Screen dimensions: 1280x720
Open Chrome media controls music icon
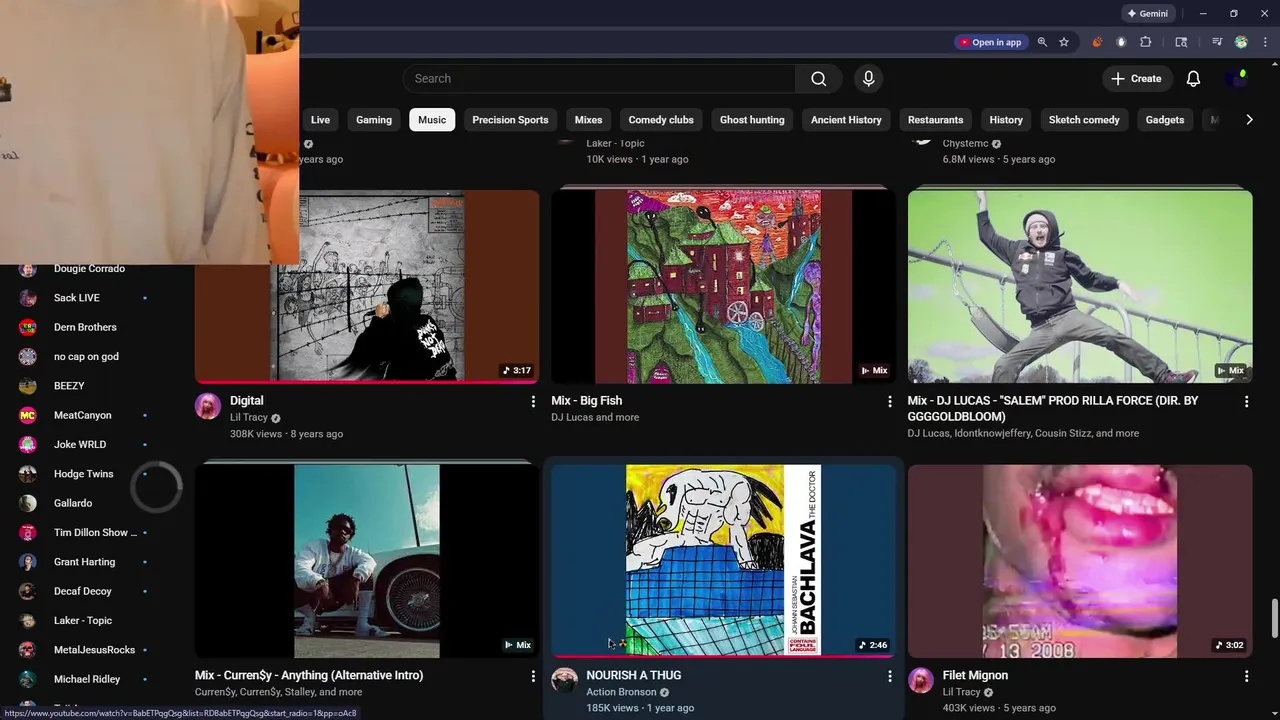[x=1217, y=42]
